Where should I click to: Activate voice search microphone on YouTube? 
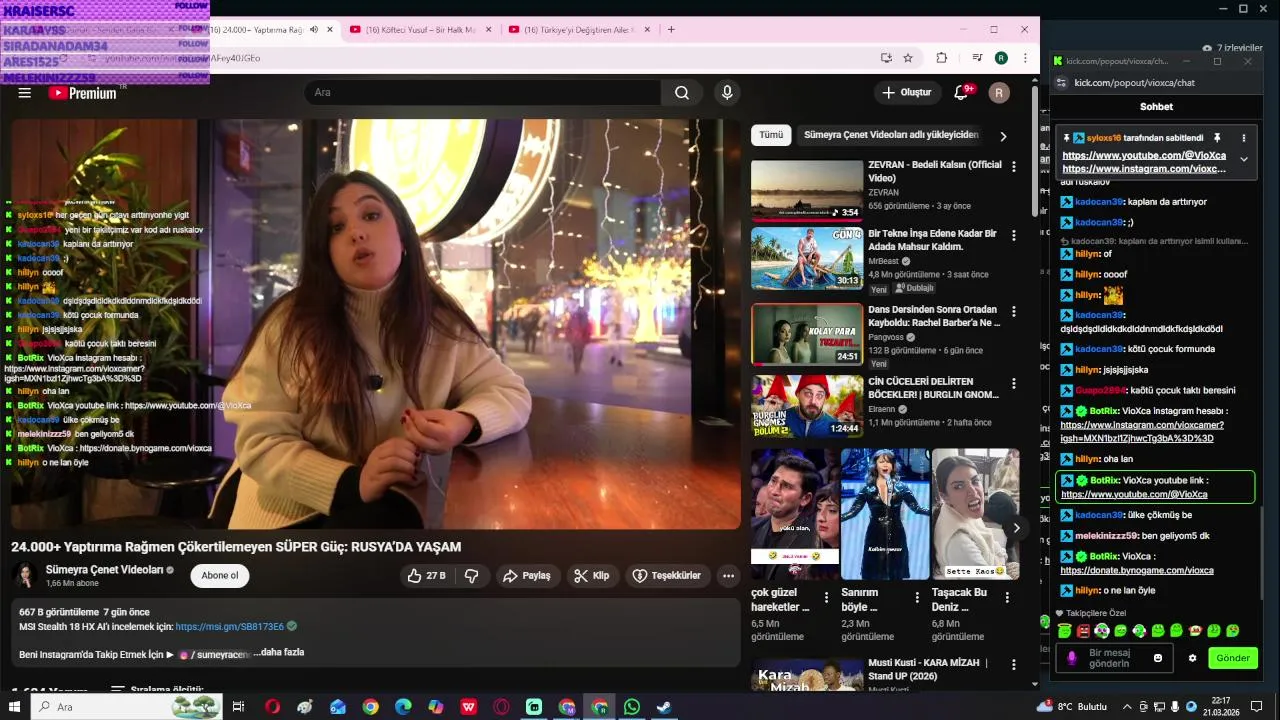click(x=727, y=93)
